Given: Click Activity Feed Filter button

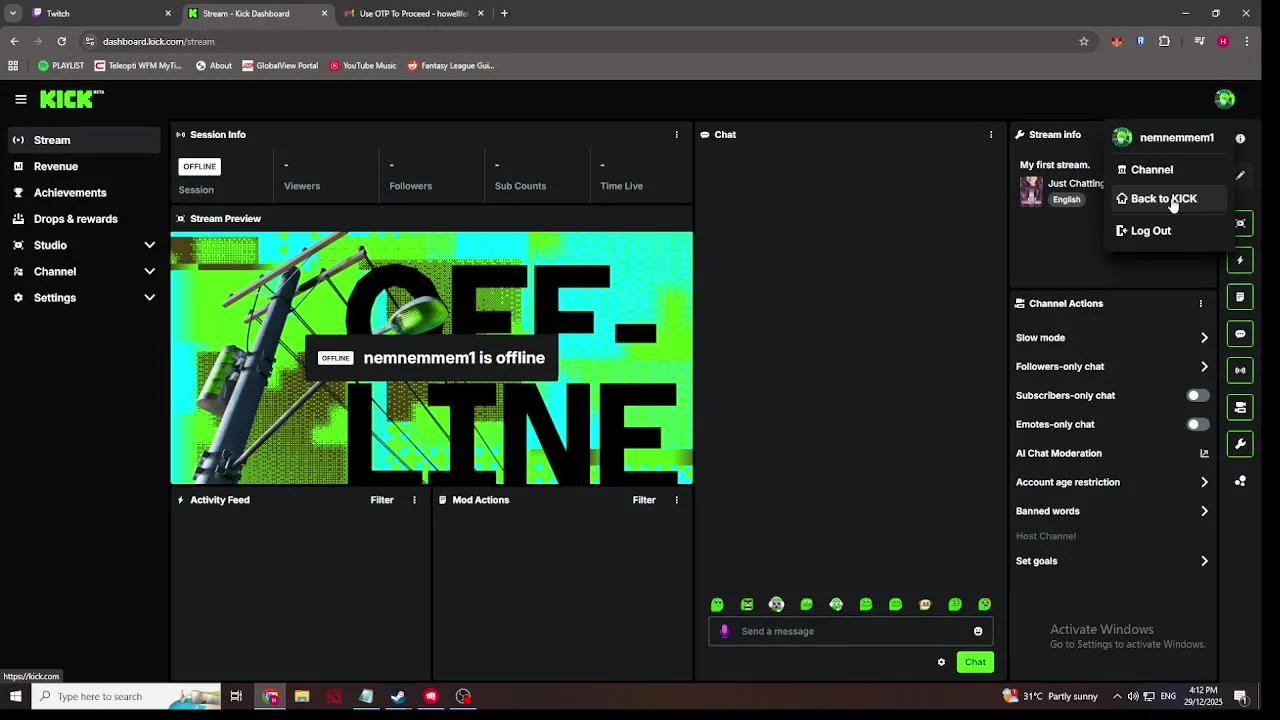Looking at the screenshot, I should click(x=382, y=500).
